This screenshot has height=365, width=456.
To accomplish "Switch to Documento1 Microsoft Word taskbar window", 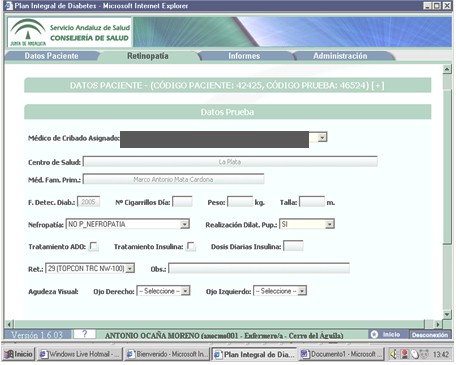I will click(341, 354).
